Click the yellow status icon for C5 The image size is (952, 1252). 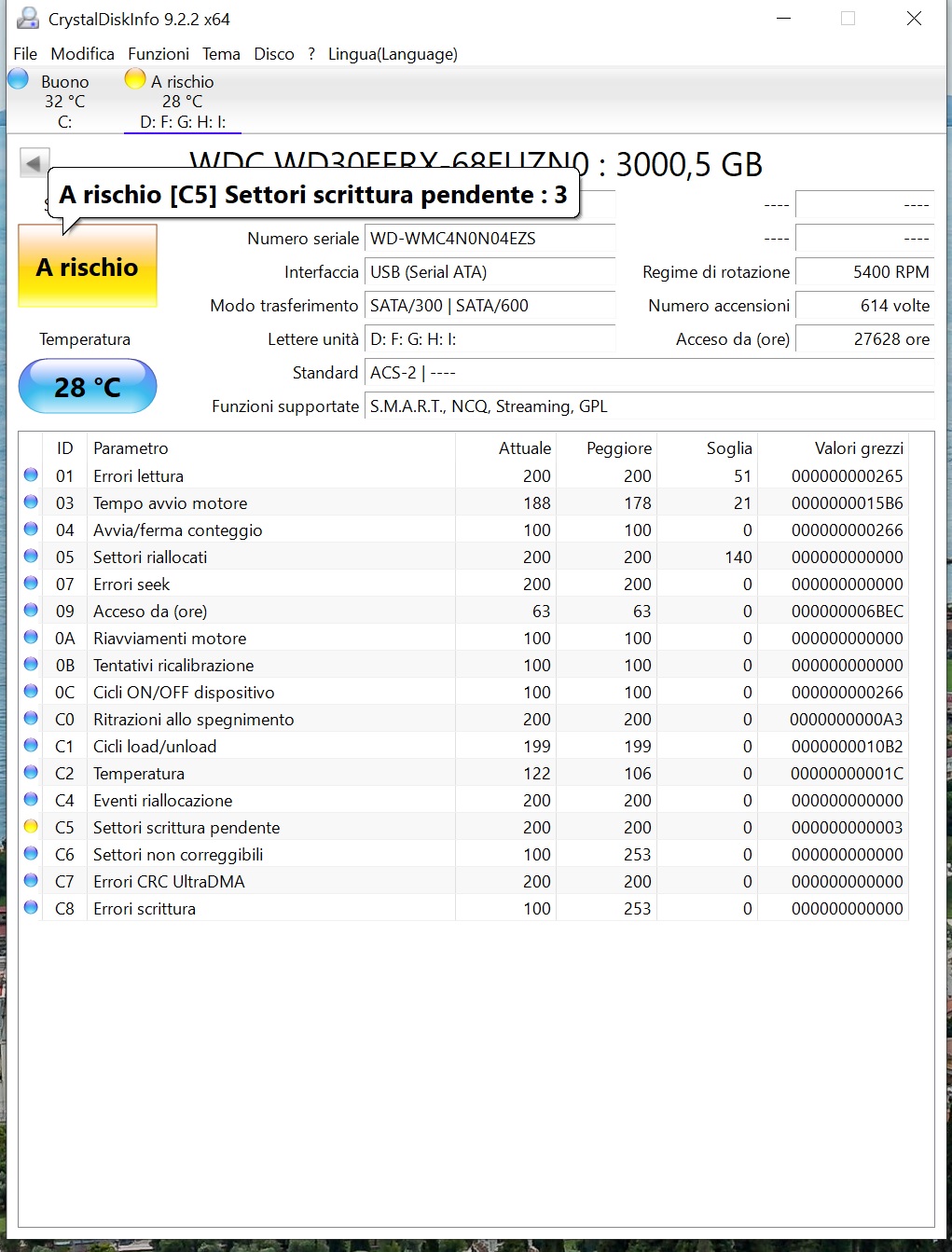[x=31, y=827]
